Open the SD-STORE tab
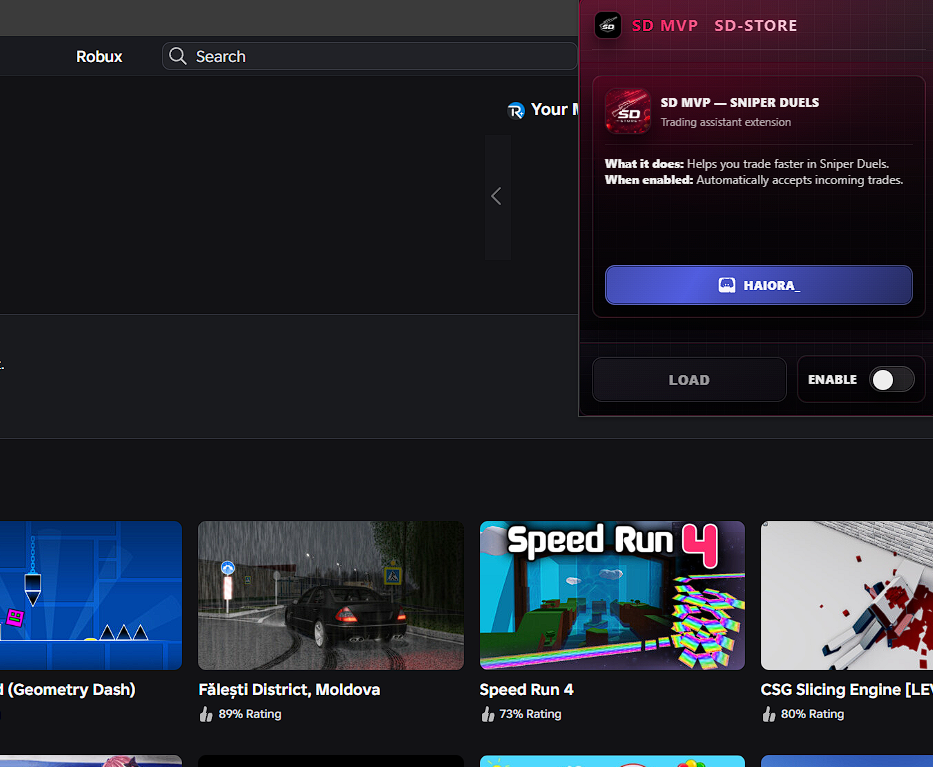Screen dimensions: 933x767 (755, 25)
